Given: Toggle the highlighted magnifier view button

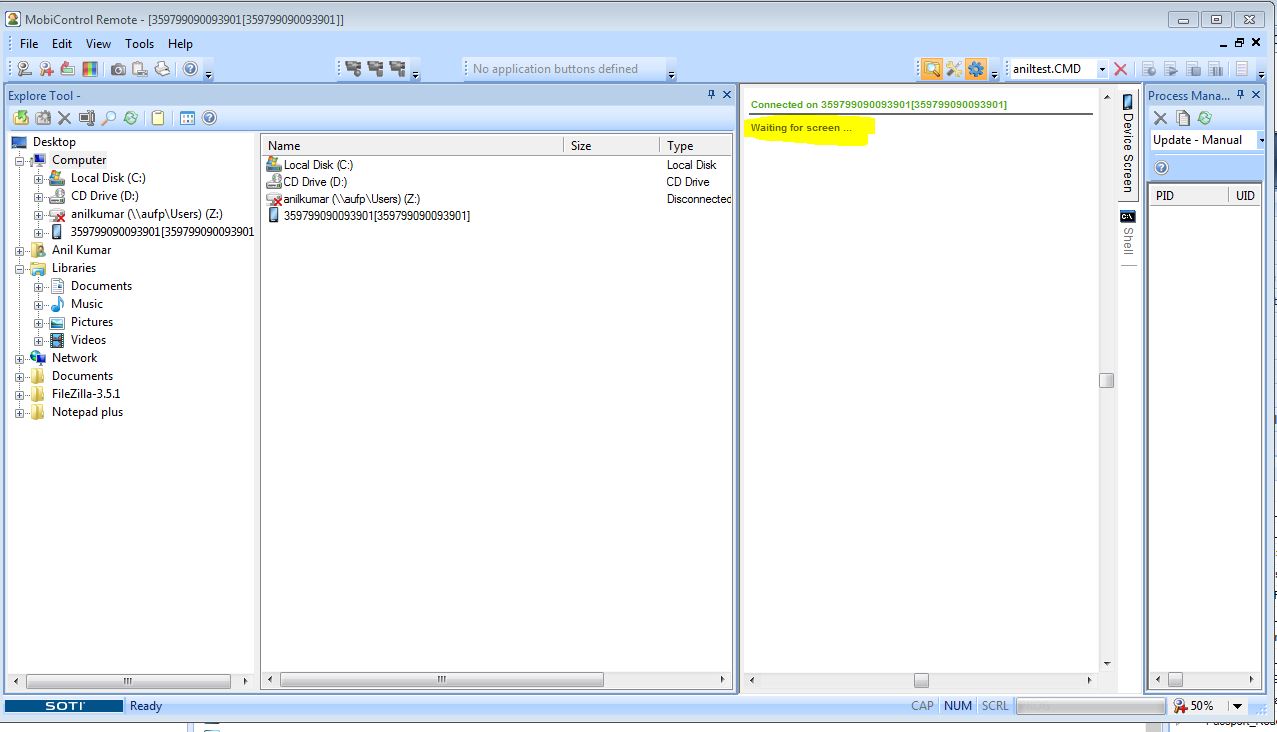Looking at the screenshot, I should (932, 69).
